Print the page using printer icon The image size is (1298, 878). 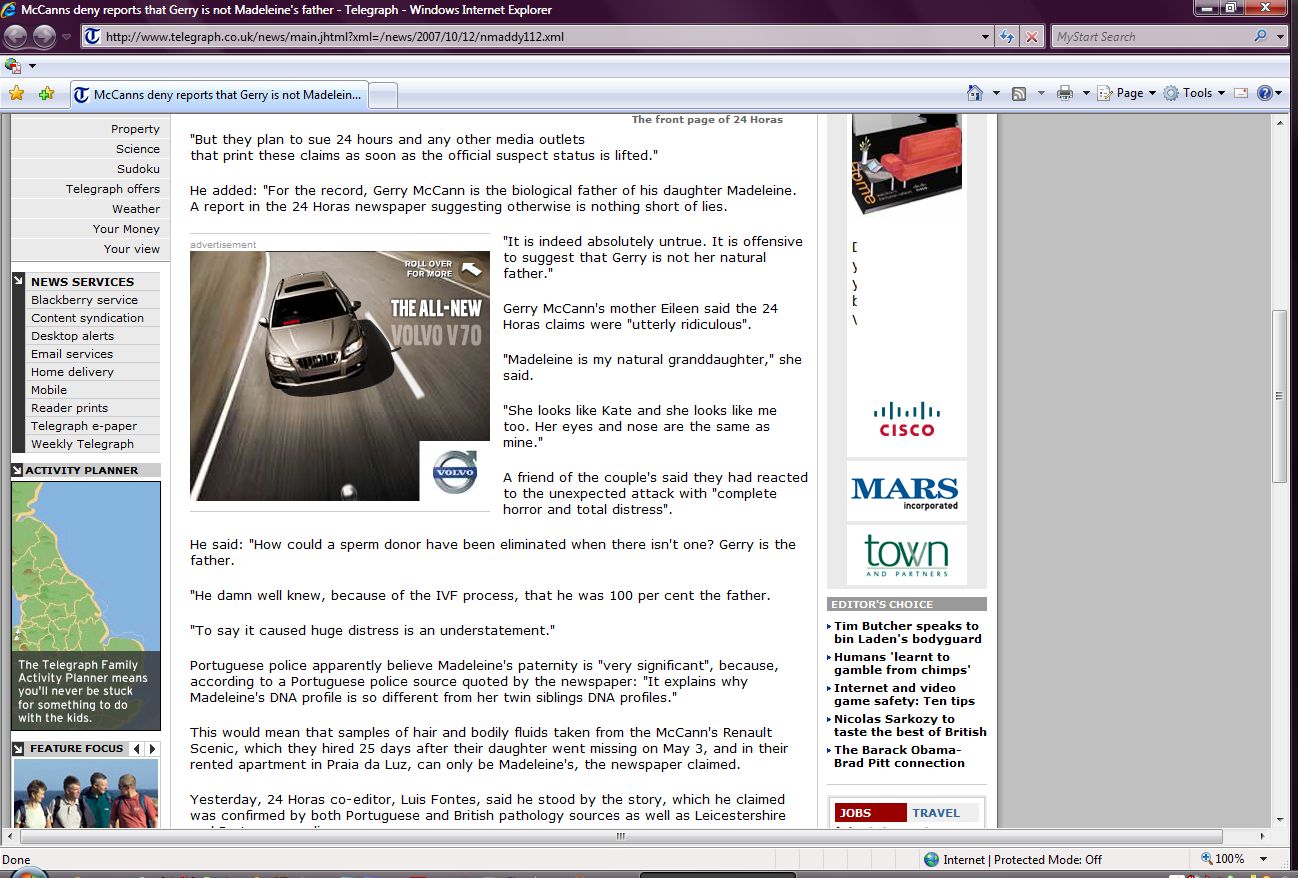(1065, 93)
